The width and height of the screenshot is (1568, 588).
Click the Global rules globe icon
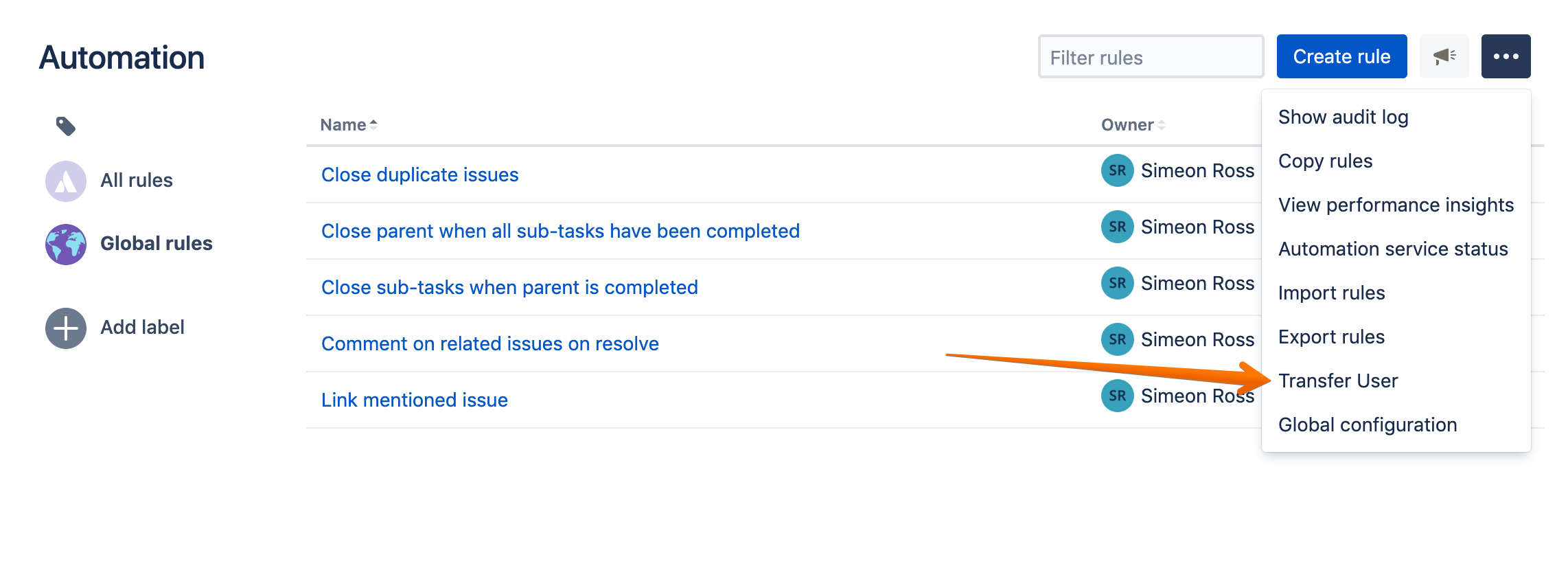tap(66, 244)
